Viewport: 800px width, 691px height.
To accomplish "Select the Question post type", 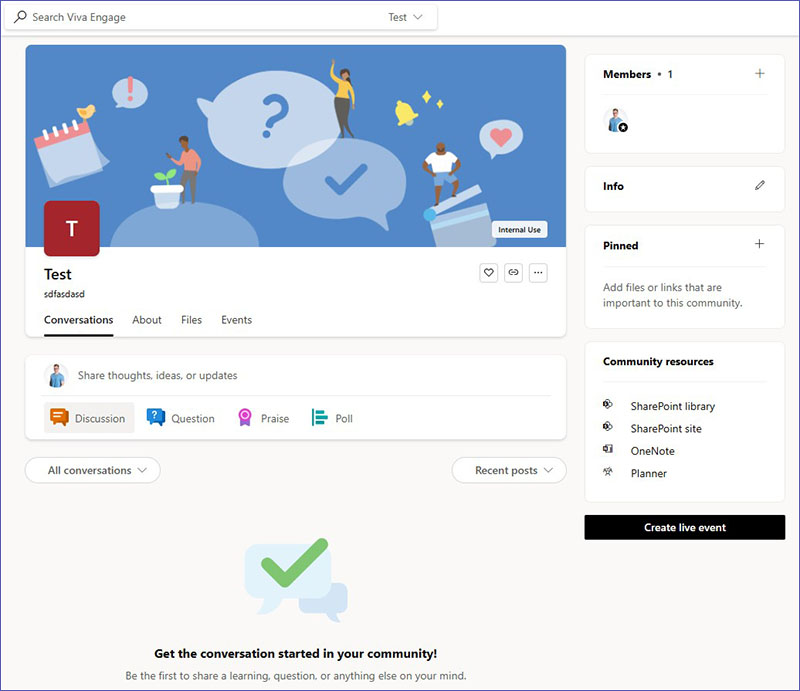I will (x=181, y=418).
